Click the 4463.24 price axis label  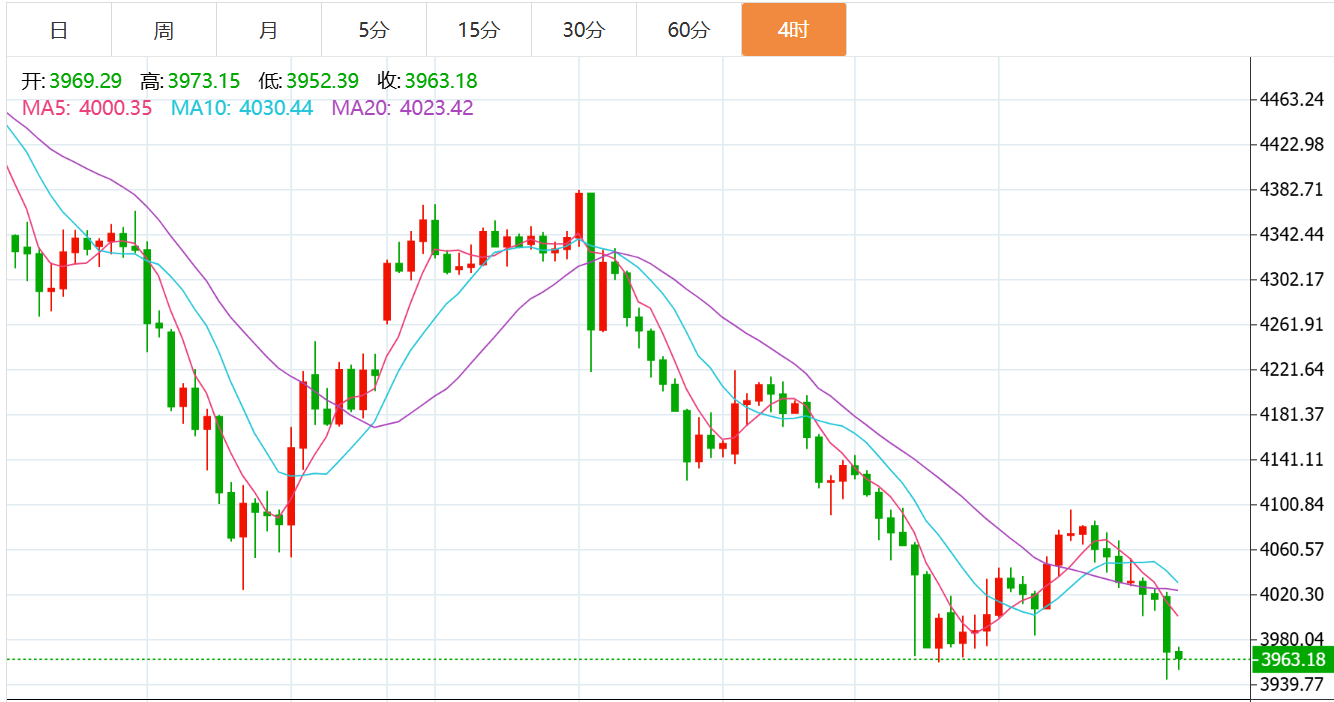(x=1293, y=99)
